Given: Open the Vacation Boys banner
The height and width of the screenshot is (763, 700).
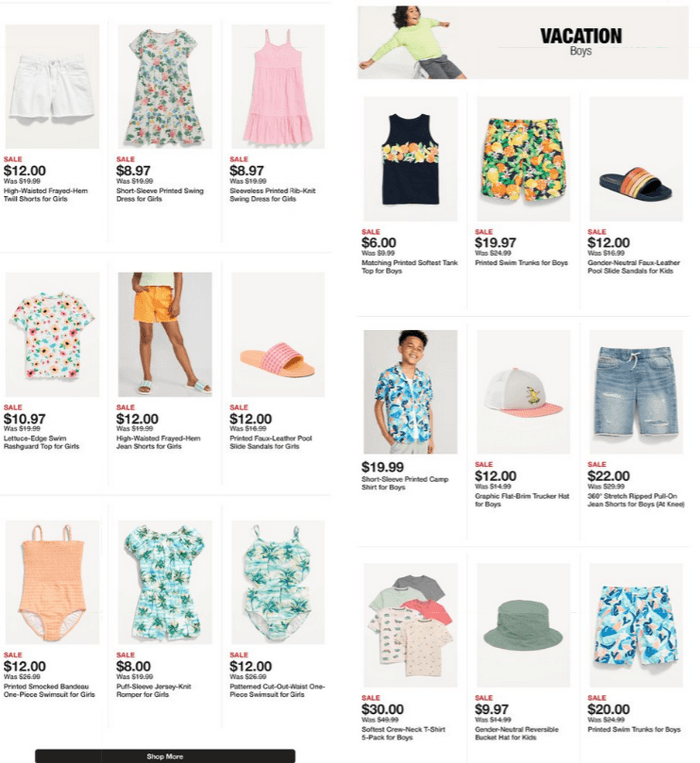Looking at the screenshot, I should coord(523,42).
